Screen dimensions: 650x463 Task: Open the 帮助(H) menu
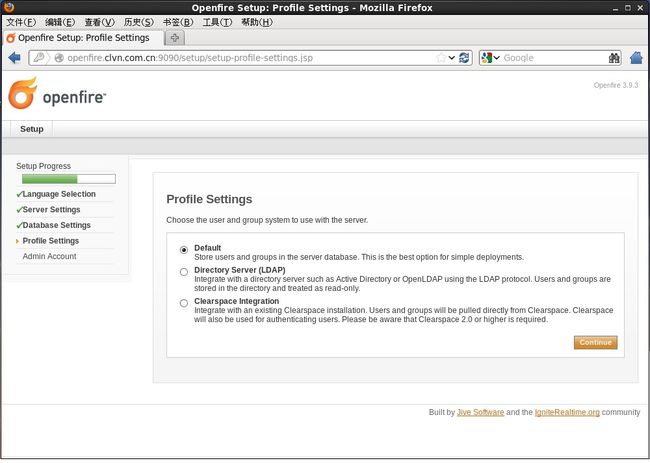[257, 22]
